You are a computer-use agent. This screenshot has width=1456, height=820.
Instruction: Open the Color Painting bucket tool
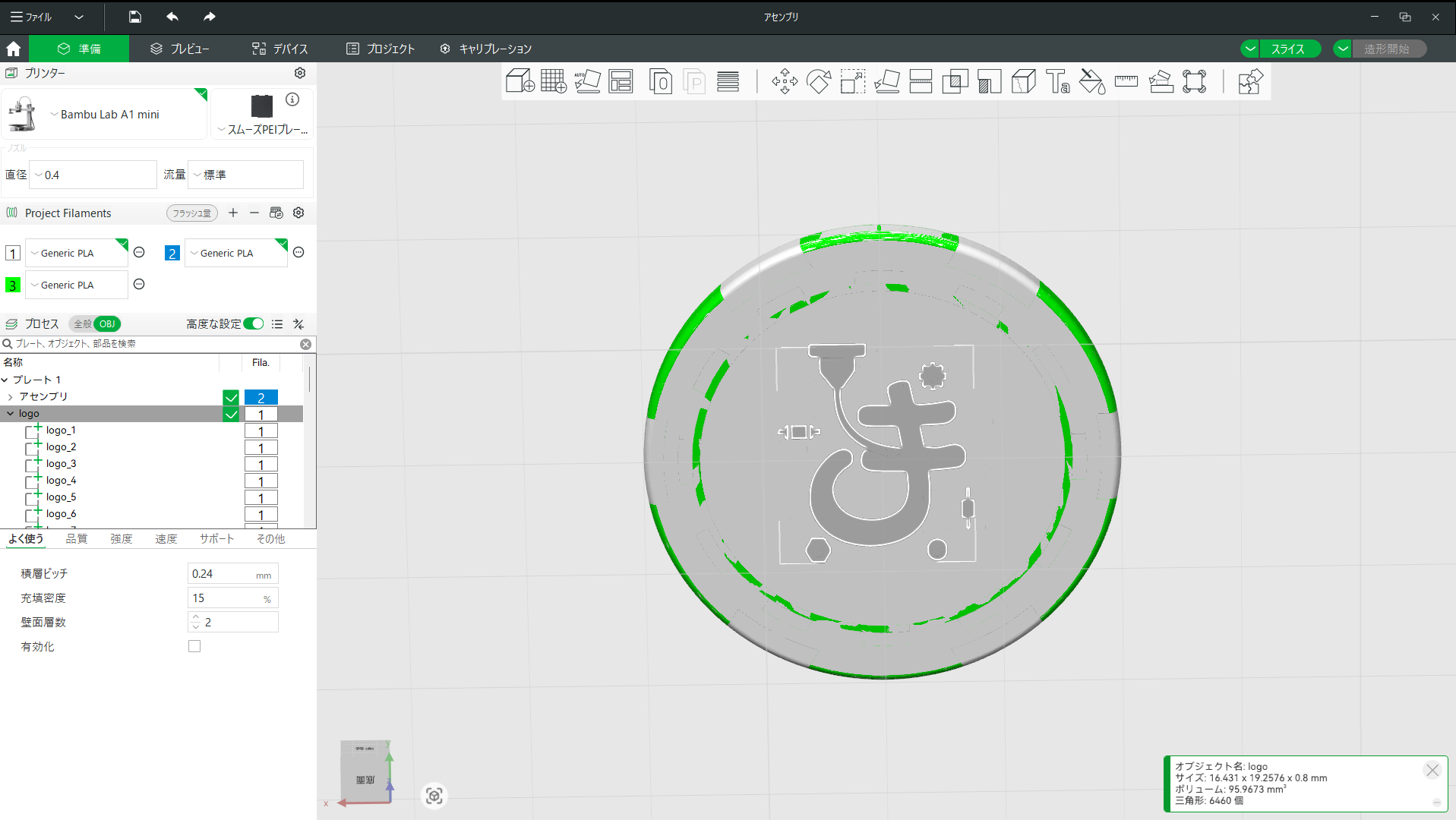1092,81
